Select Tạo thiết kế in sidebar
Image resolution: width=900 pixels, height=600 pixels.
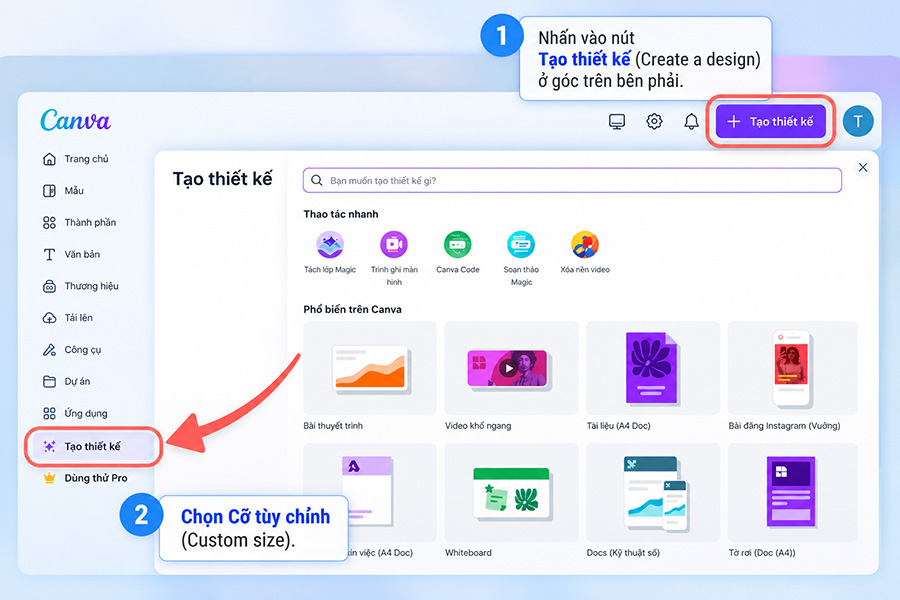[93, 446]
